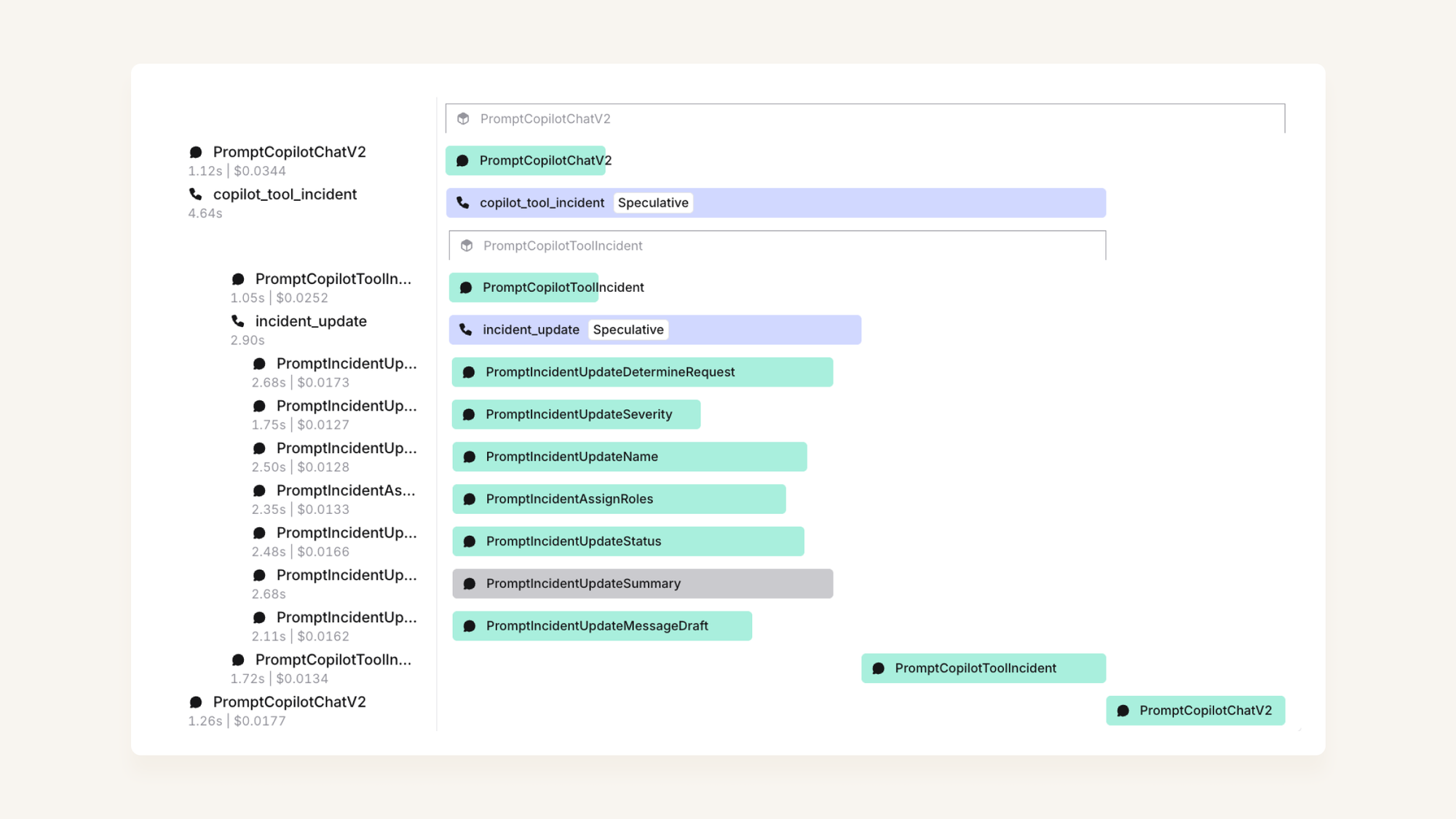Click Speculative badge on copilot_tool_incident bar

(x=653, y=203)
